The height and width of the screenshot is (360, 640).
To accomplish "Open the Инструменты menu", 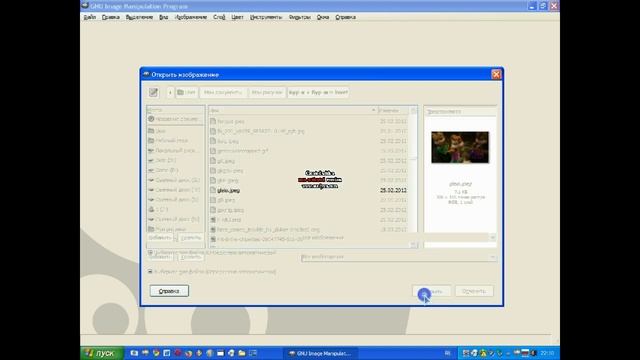I will (266, 17).
